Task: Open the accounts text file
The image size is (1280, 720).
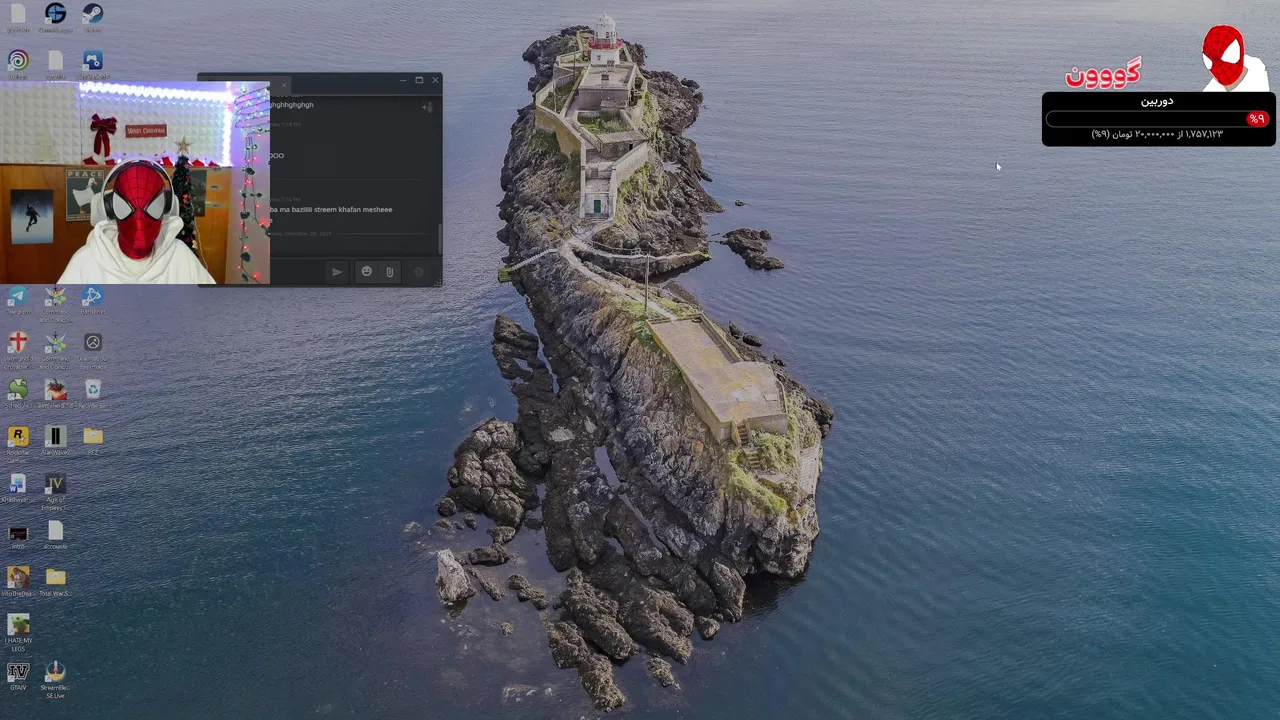Action: click(55, 534)
